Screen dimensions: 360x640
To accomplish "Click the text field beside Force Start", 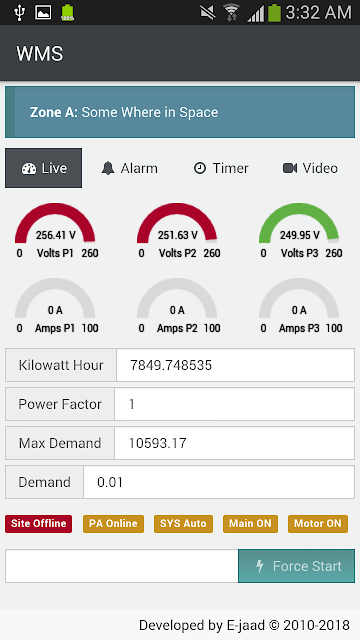I will click(122, 566).
